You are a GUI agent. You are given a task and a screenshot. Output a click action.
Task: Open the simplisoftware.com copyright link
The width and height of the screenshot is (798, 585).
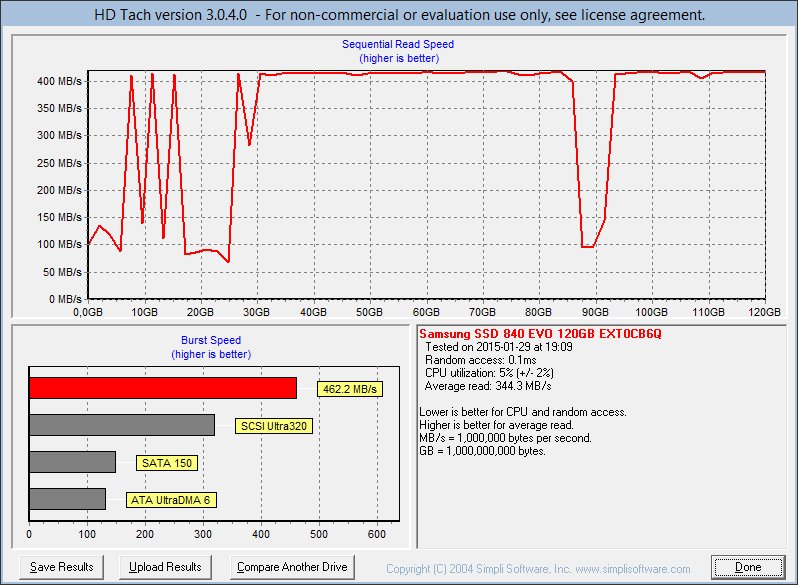pos(538,569)
